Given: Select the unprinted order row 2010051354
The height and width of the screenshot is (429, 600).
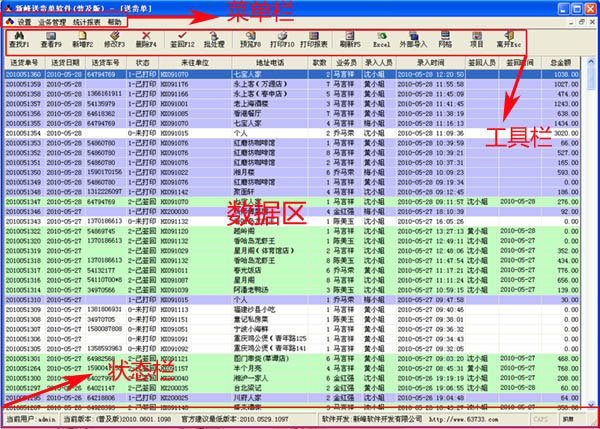Looking at the screenshot, I should click(292, 133).
